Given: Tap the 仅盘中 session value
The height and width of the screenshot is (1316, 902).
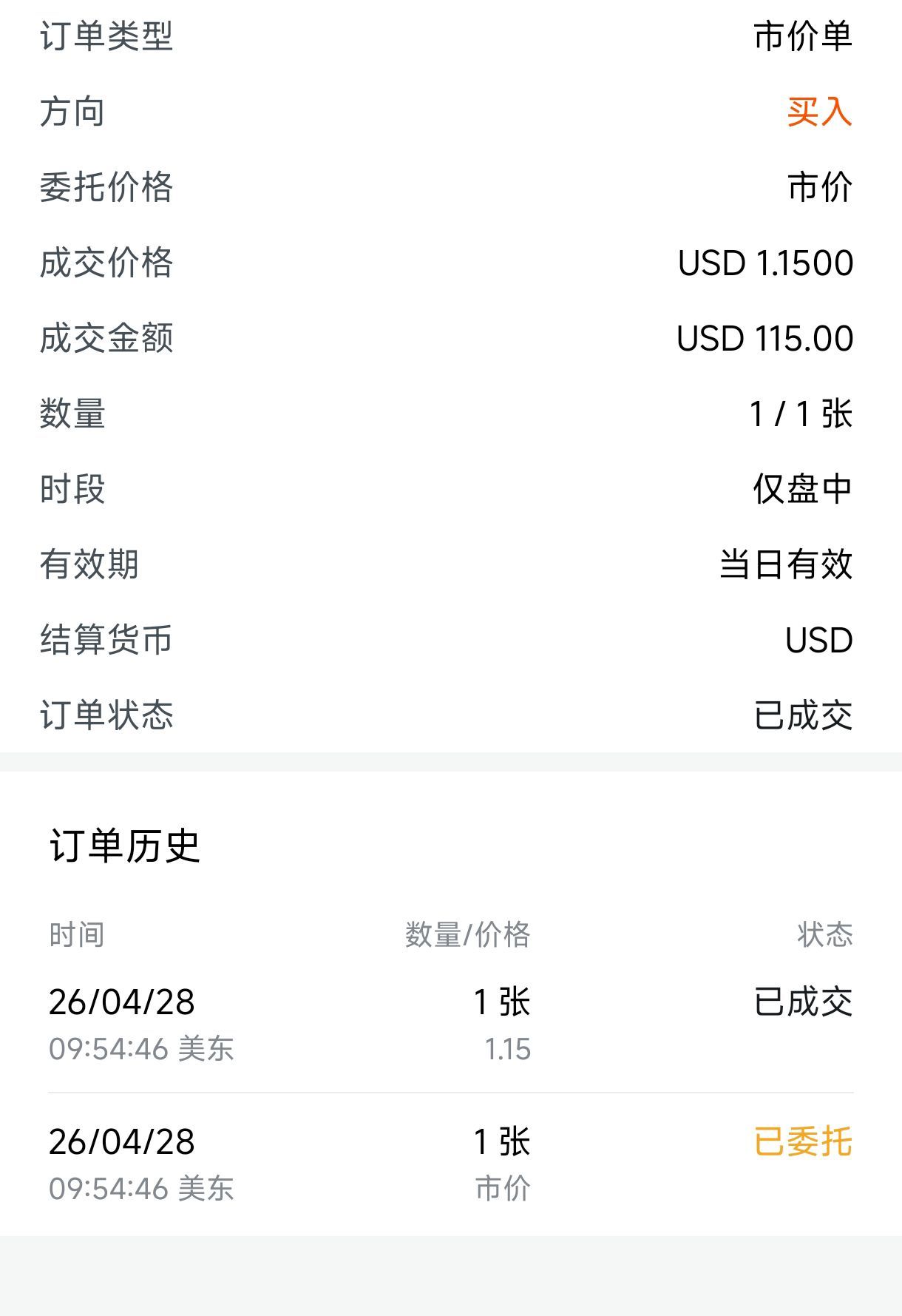Looking at the screenshot, I should [803, 489].
